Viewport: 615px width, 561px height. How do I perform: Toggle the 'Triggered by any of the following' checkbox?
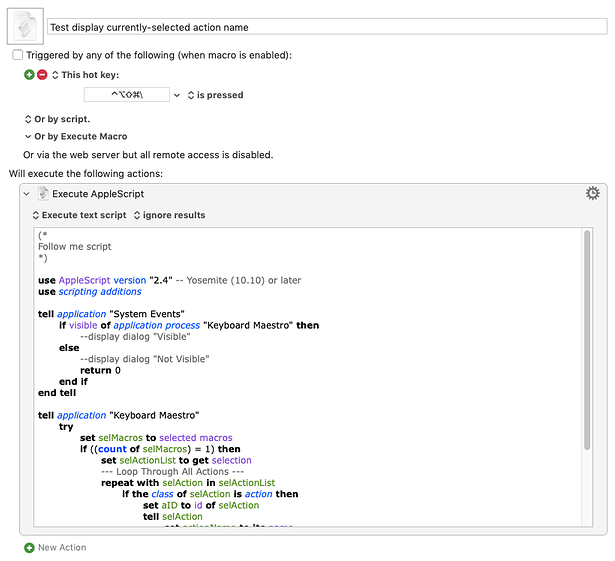point(18,55)
